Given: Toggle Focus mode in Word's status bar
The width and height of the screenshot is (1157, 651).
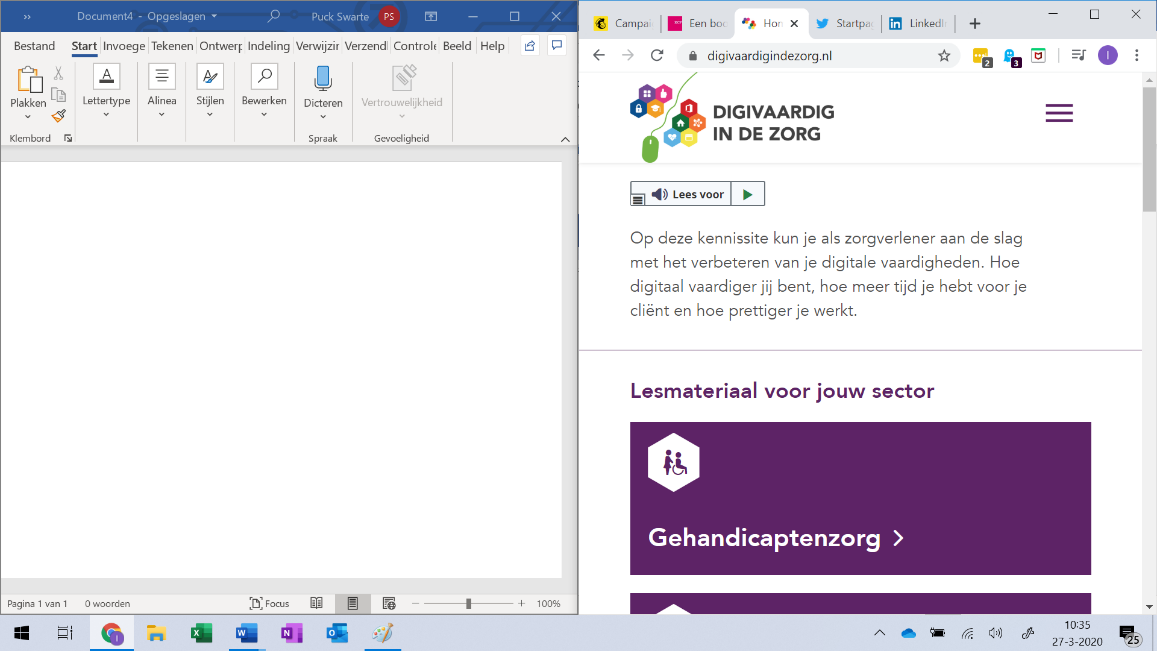Looking at the screenshot, I should point(269,603).
